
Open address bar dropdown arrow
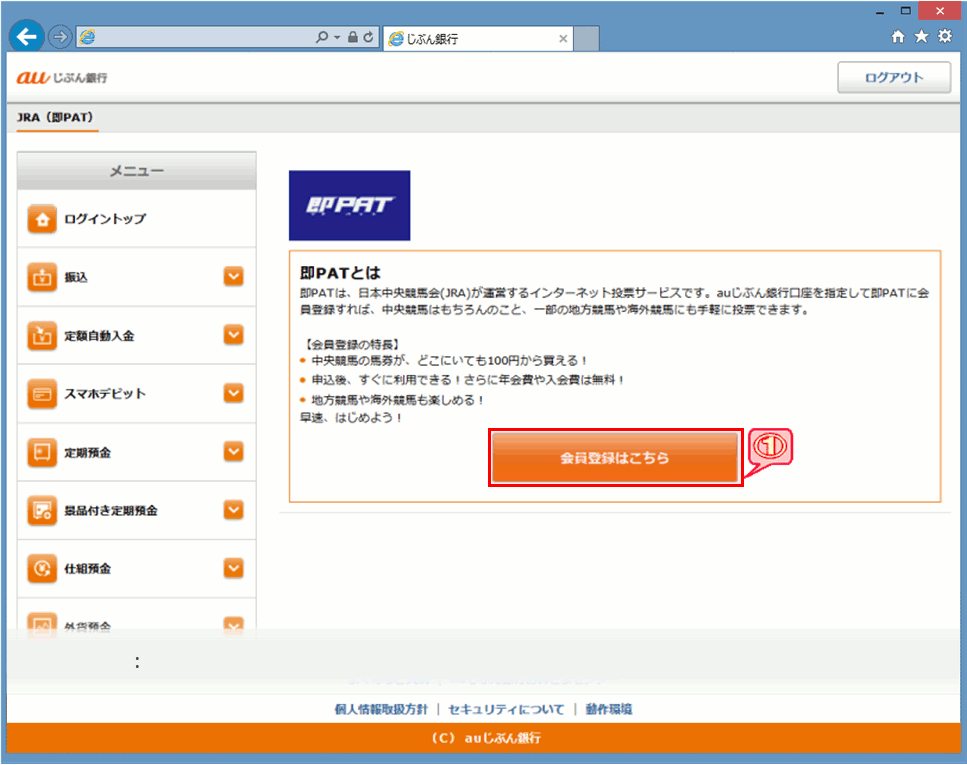(x=337, y=38)
